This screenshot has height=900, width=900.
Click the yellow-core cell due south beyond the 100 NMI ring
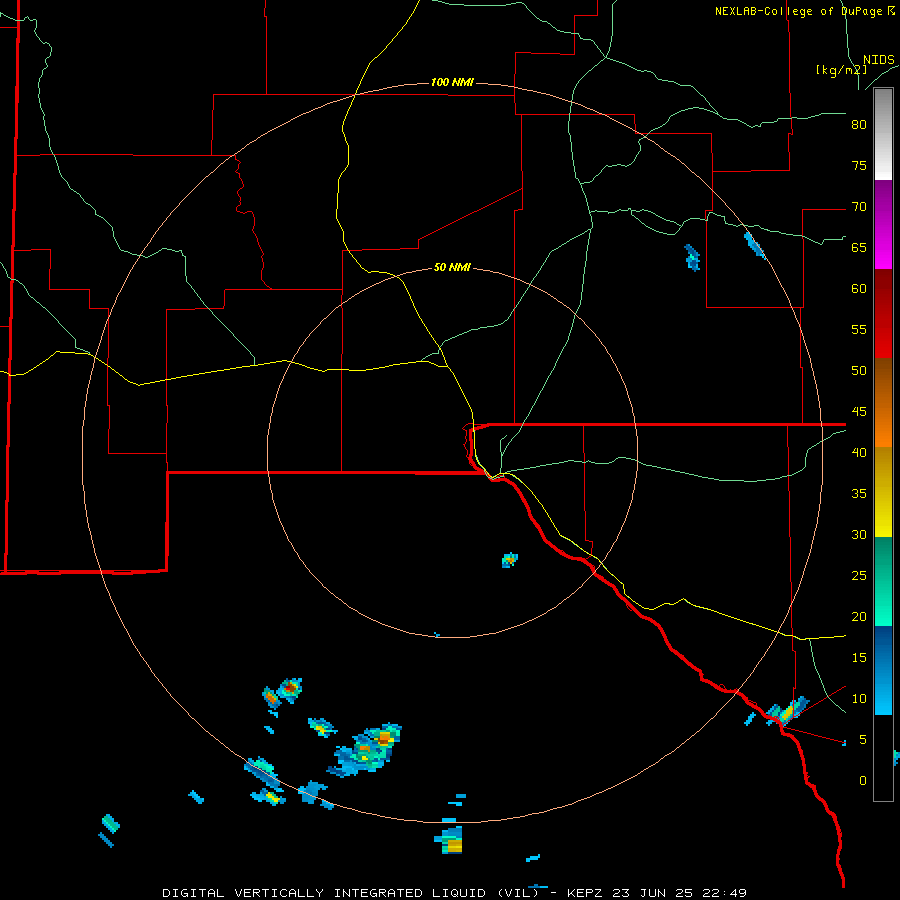(450, 839)
